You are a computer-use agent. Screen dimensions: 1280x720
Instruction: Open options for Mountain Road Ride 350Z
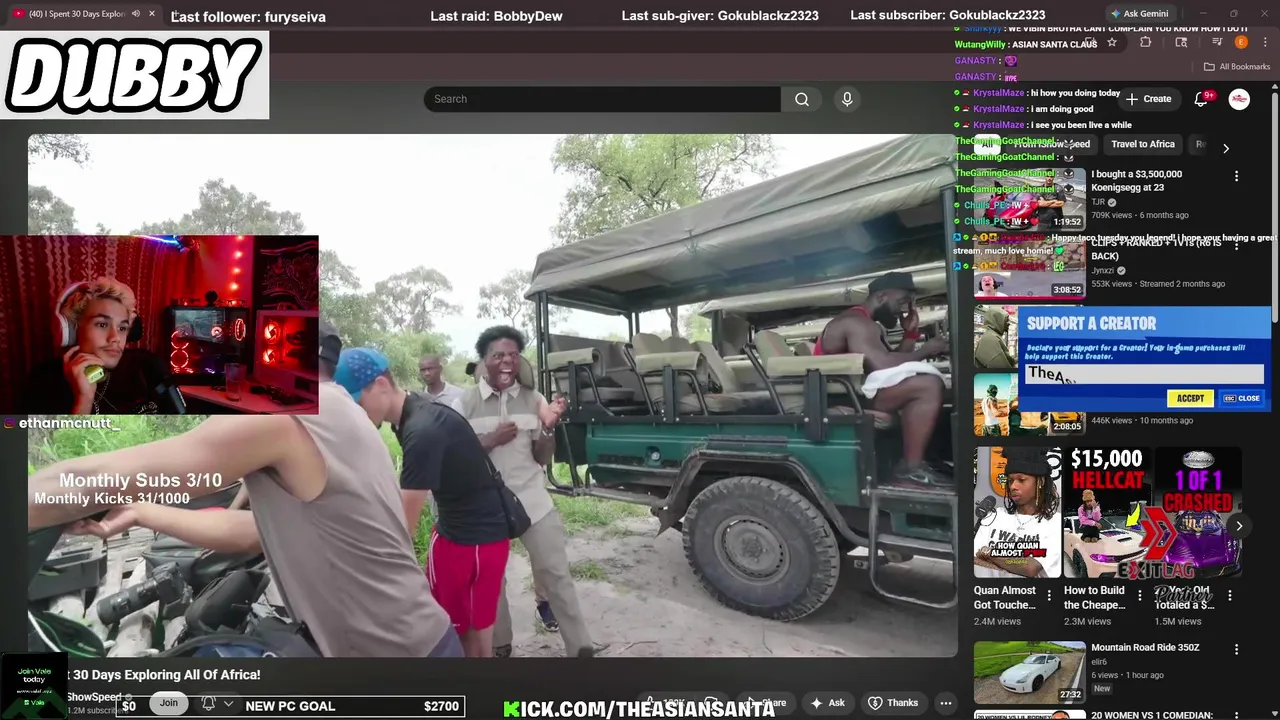point(1236,649)
